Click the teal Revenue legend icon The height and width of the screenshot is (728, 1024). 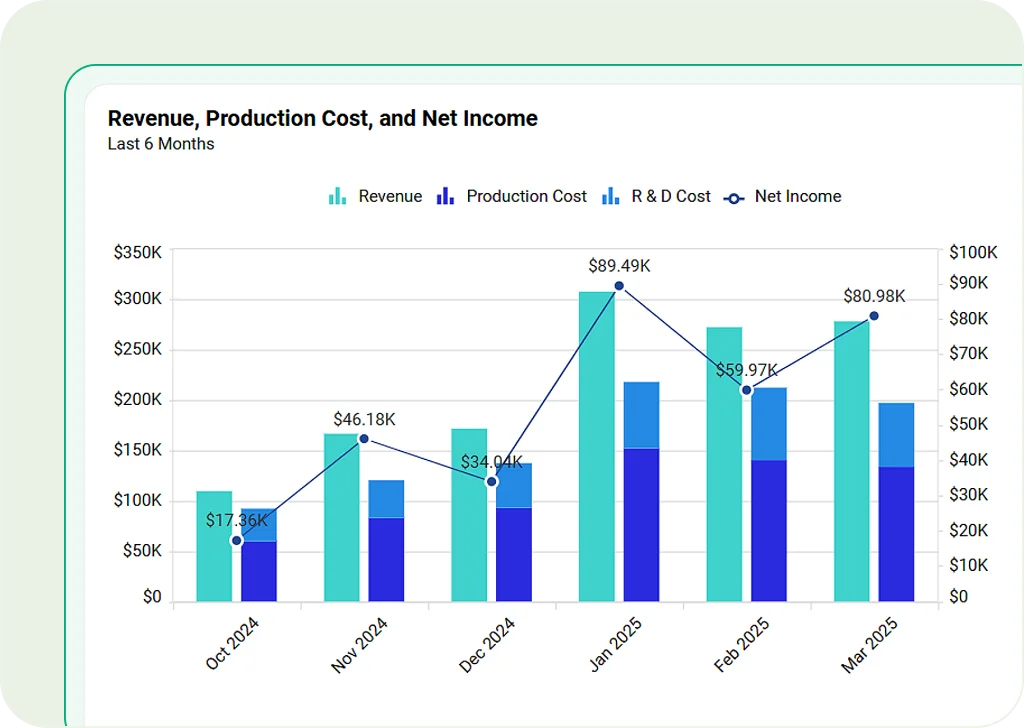pos(337,196)
